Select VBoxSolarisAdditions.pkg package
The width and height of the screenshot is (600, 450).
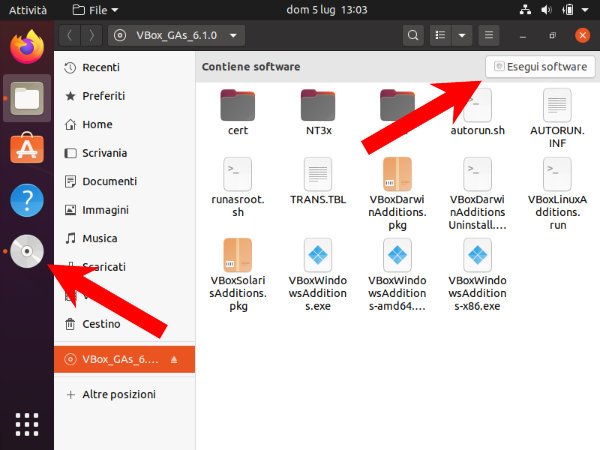tap(238, 275)
